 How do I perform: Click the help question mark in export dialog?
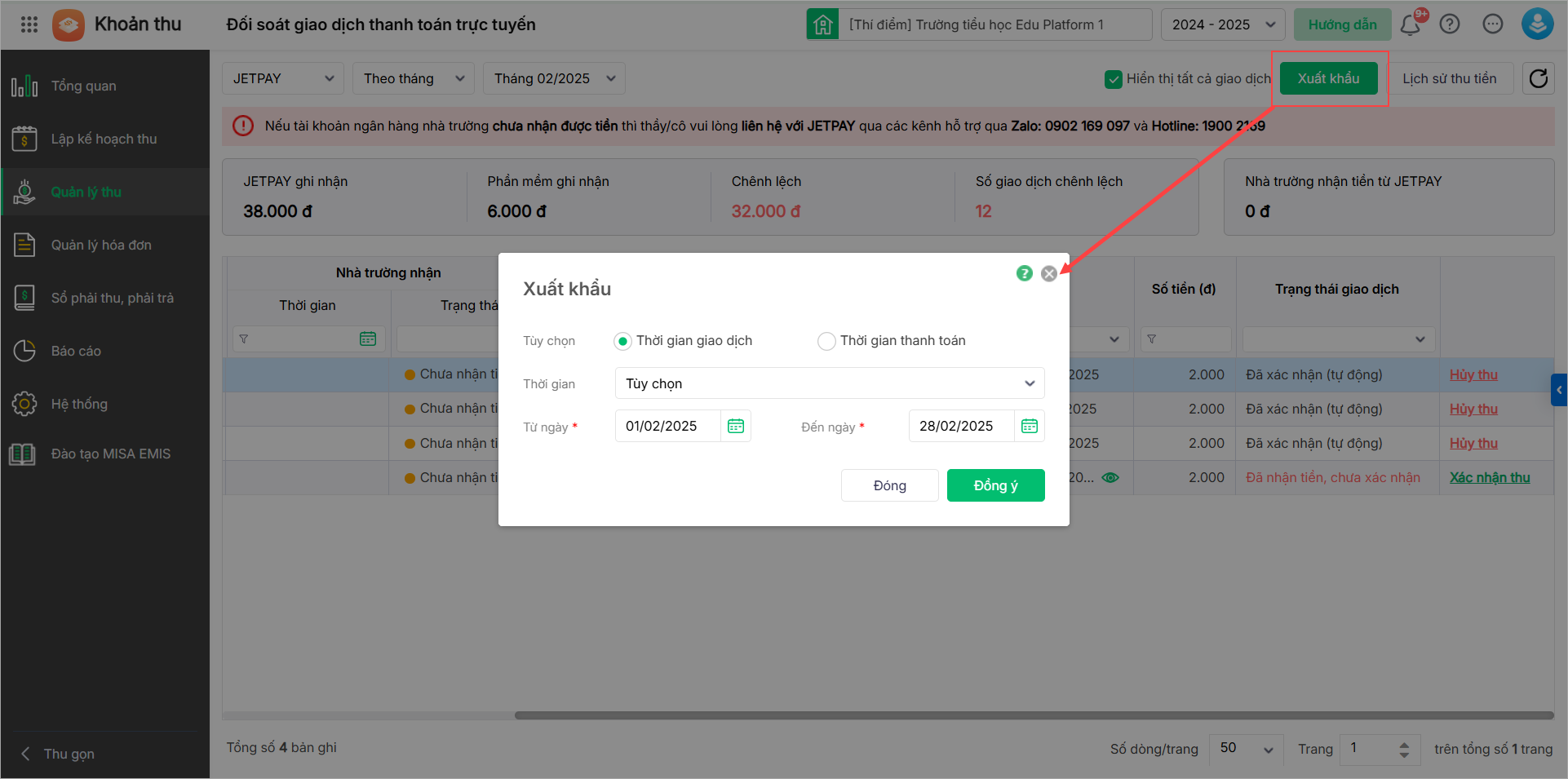[x=1025, y=274]
